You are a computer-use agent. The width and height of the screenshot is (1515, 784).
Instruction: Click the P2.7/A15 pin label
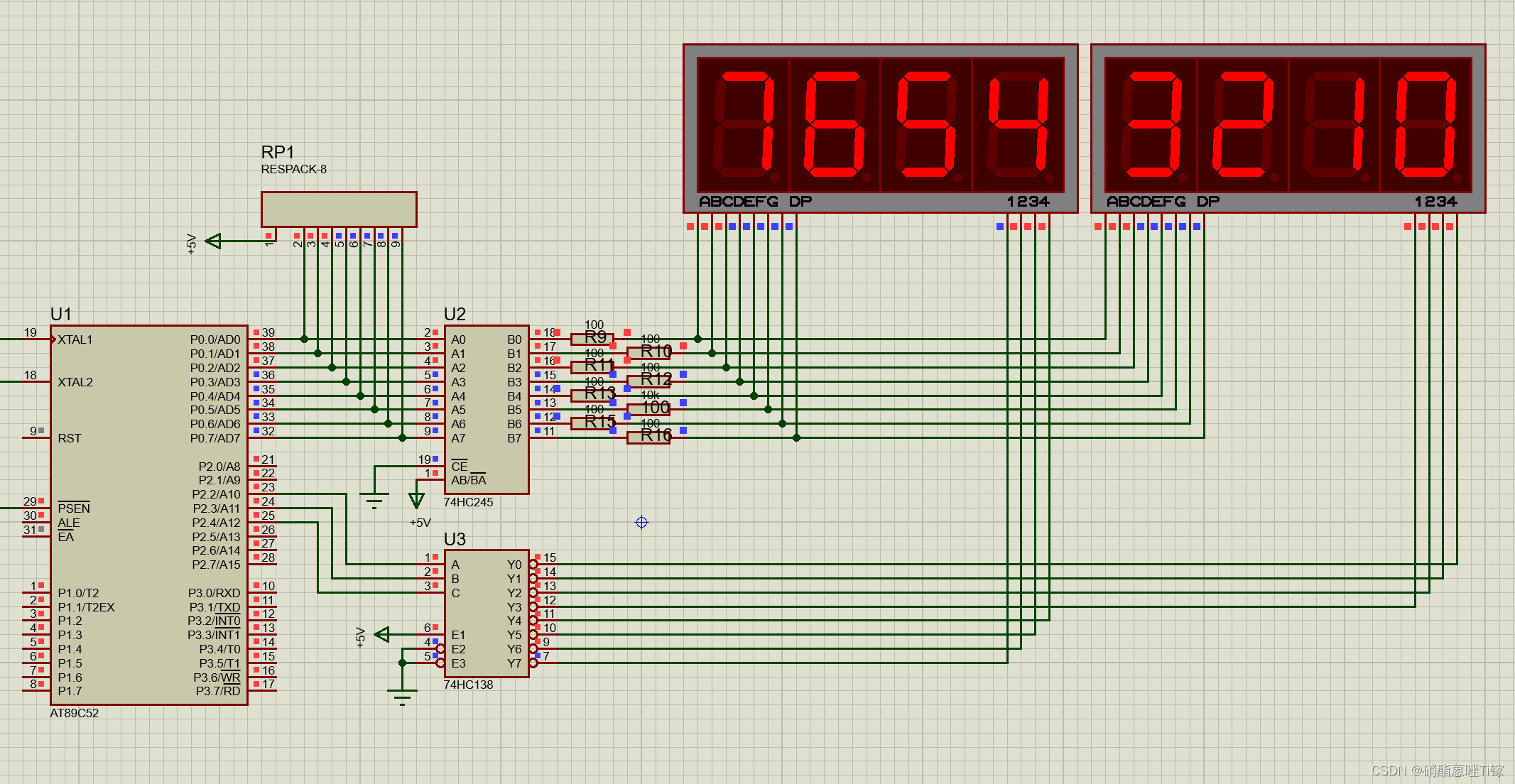[217, 565]
